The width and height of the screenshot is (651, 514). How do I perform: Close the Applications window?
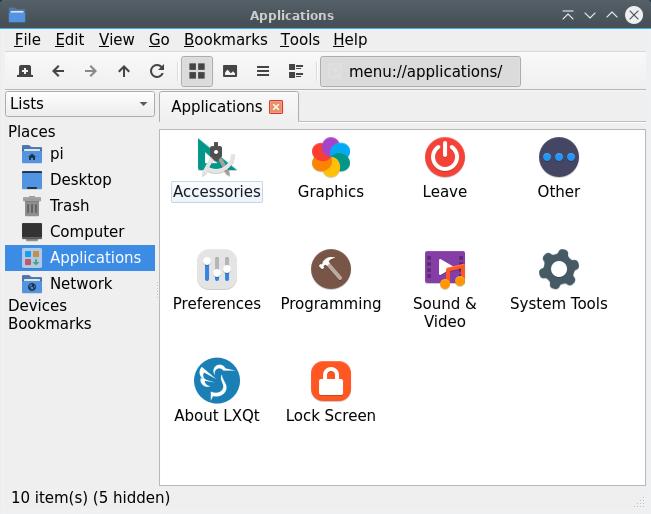[x=634, y=15]
